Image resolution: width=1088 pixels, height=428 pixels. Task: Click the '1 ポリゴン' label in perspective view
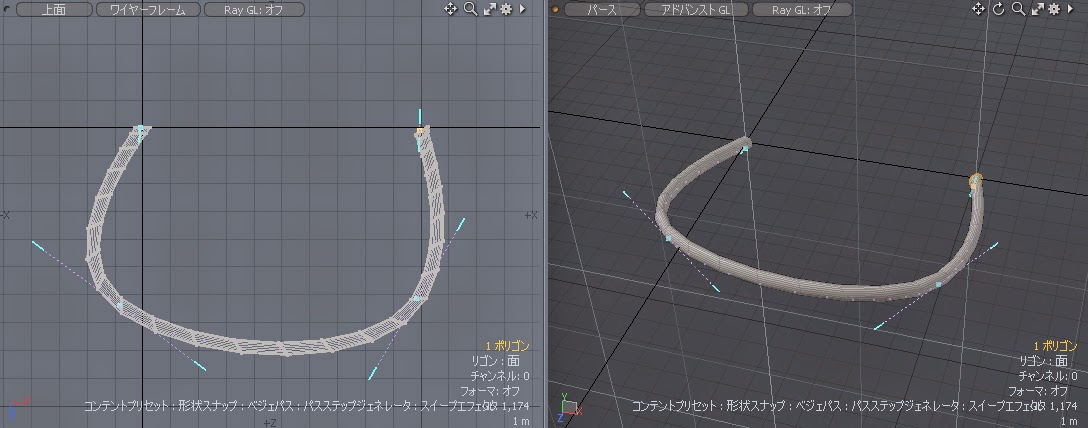click(x=1055, y=346)
